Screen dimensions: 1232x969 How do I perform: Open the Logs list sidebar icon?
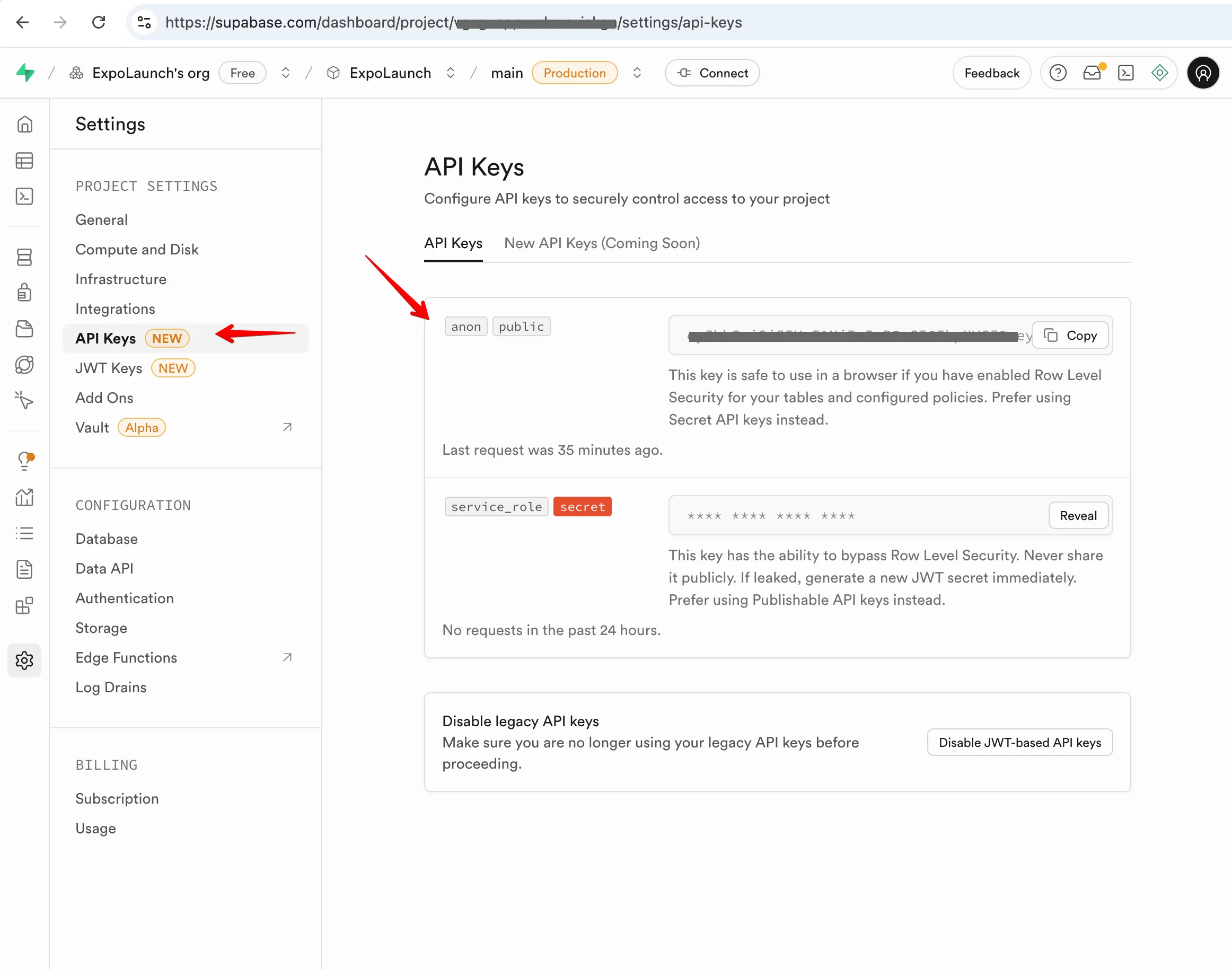[x=24, y=533]
